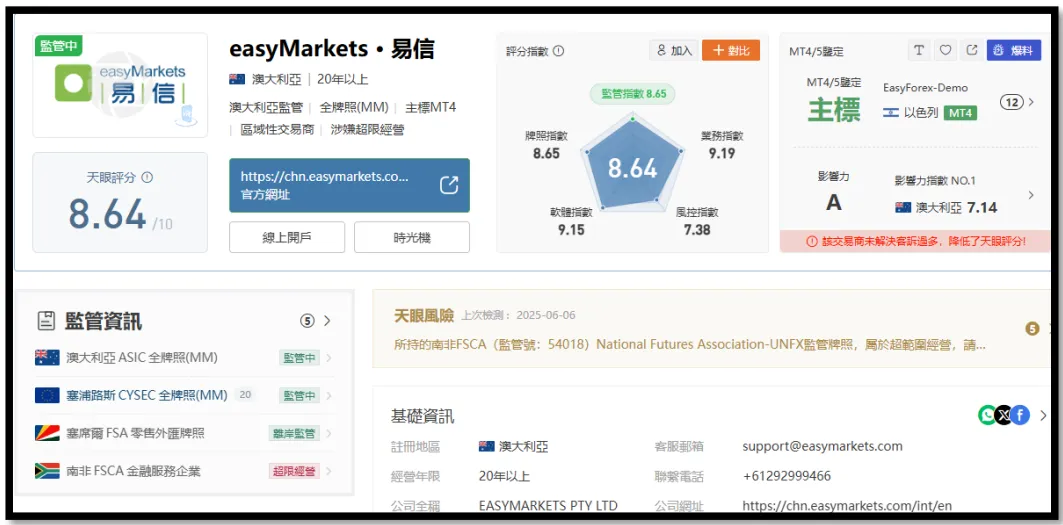Click the orange 對比 button

tap(731, 50)
